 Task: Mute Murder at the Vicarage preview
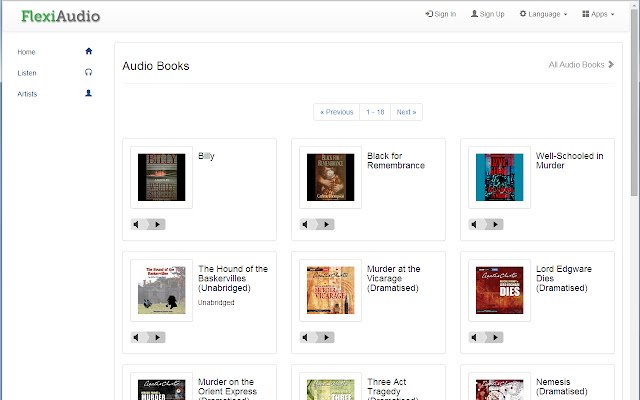[x=305, y=337]
